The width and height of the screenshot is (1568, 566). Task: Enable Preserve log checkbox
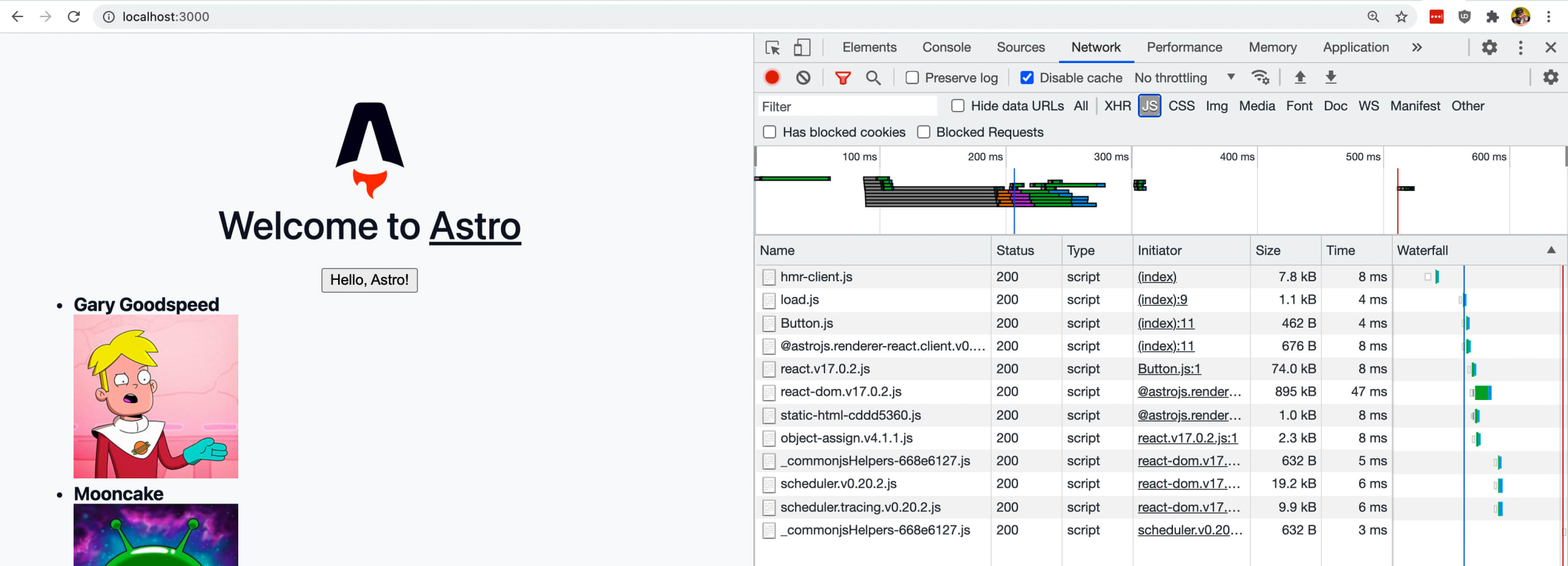point(912,78)
